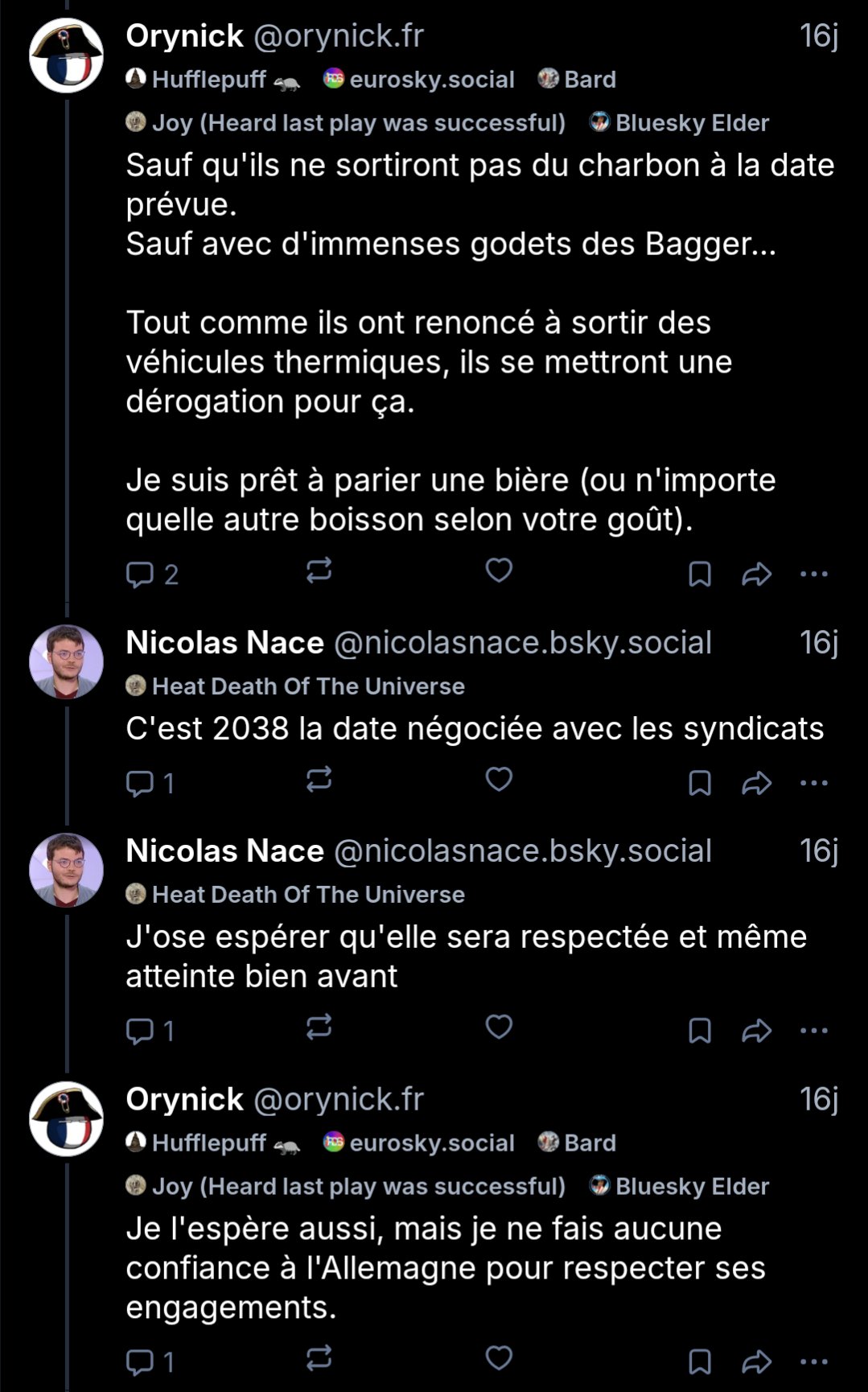Repost Orynick's post about coal exit date
868x1392 pixels.
tap(319, 571)
